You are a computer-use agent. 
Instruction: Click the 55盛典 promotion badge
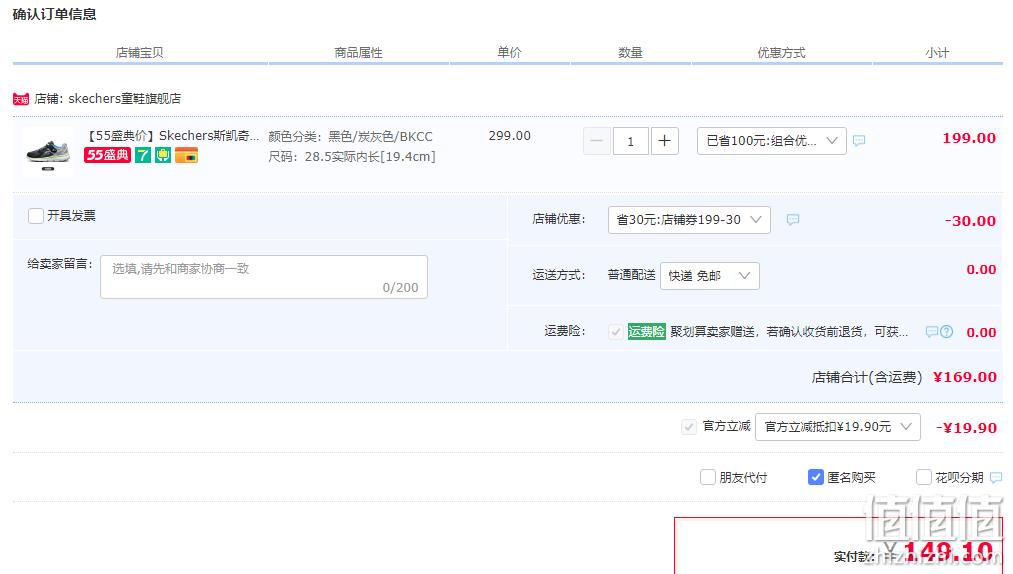(107, 155)
